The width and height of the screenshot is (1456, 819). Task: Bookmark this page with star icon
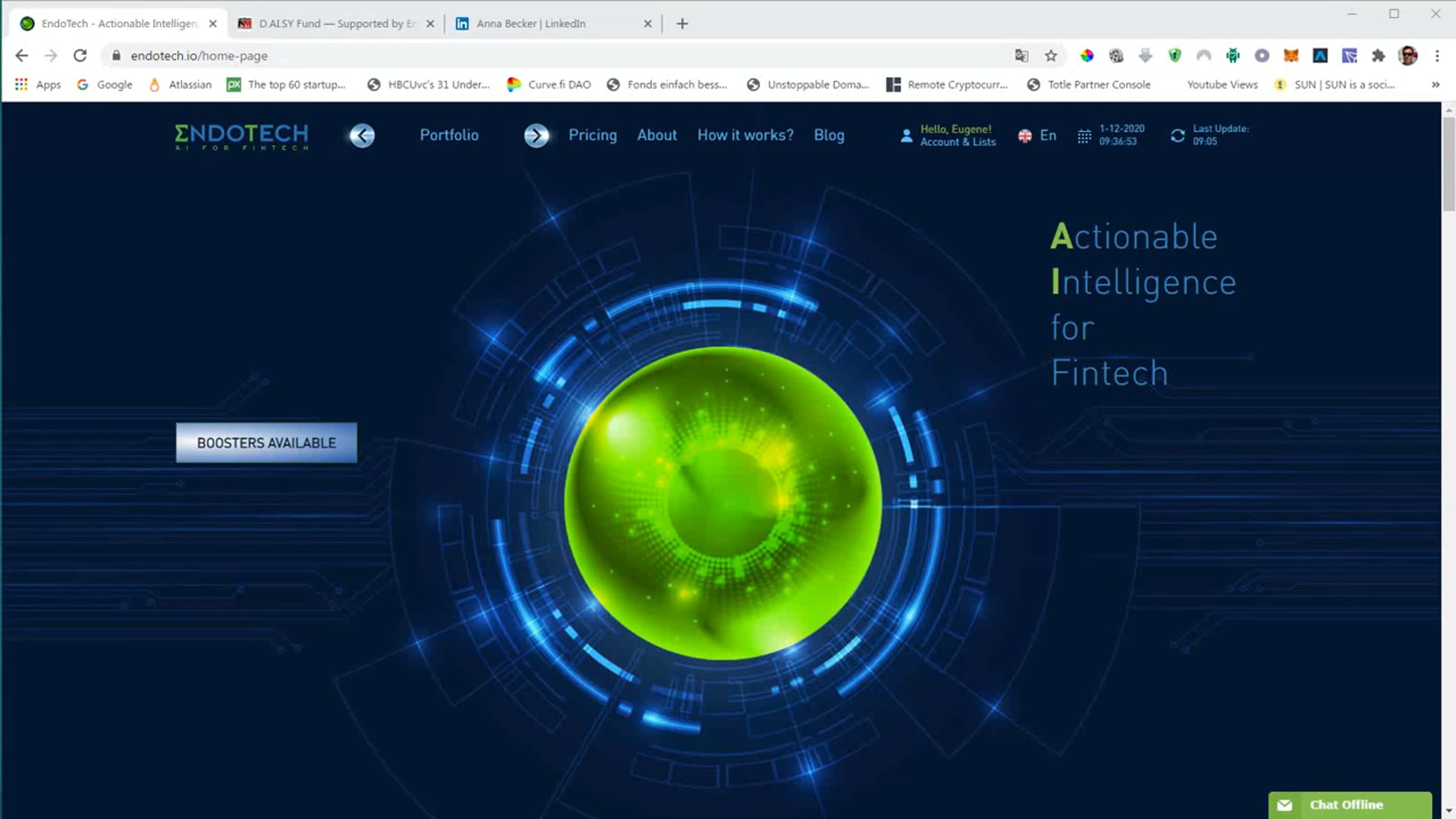(1051, 56)
